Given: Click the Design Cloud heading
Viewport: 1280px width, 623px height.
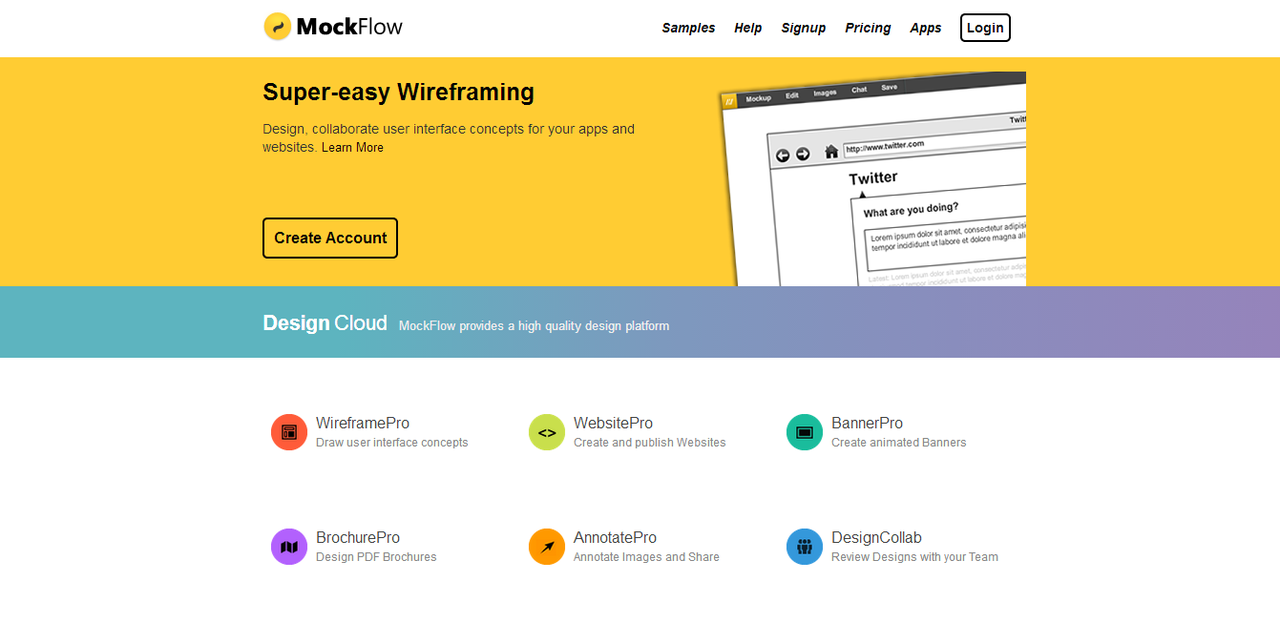Looking at the screenshot, I should pos(325,323).
